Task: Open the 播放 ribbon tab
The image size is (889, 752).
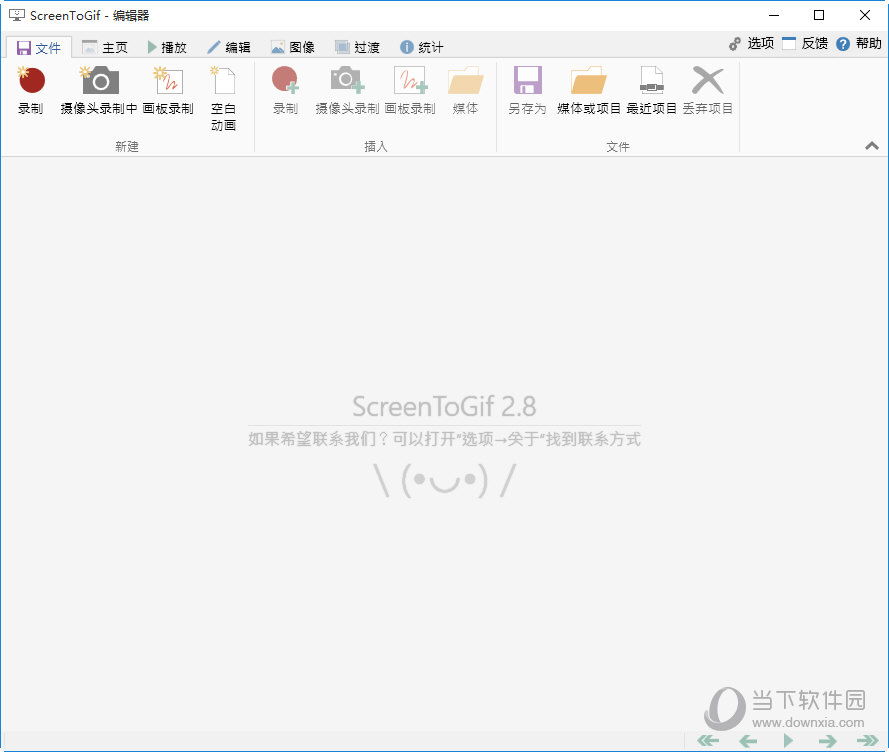Action: click(x=167, y=48)
